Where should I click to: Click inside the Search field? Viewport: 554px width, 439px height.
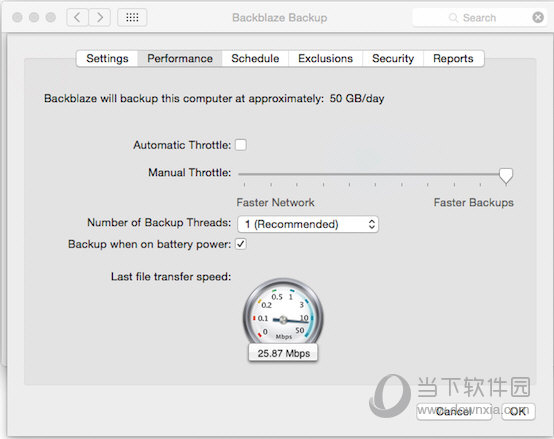(479, 17)
